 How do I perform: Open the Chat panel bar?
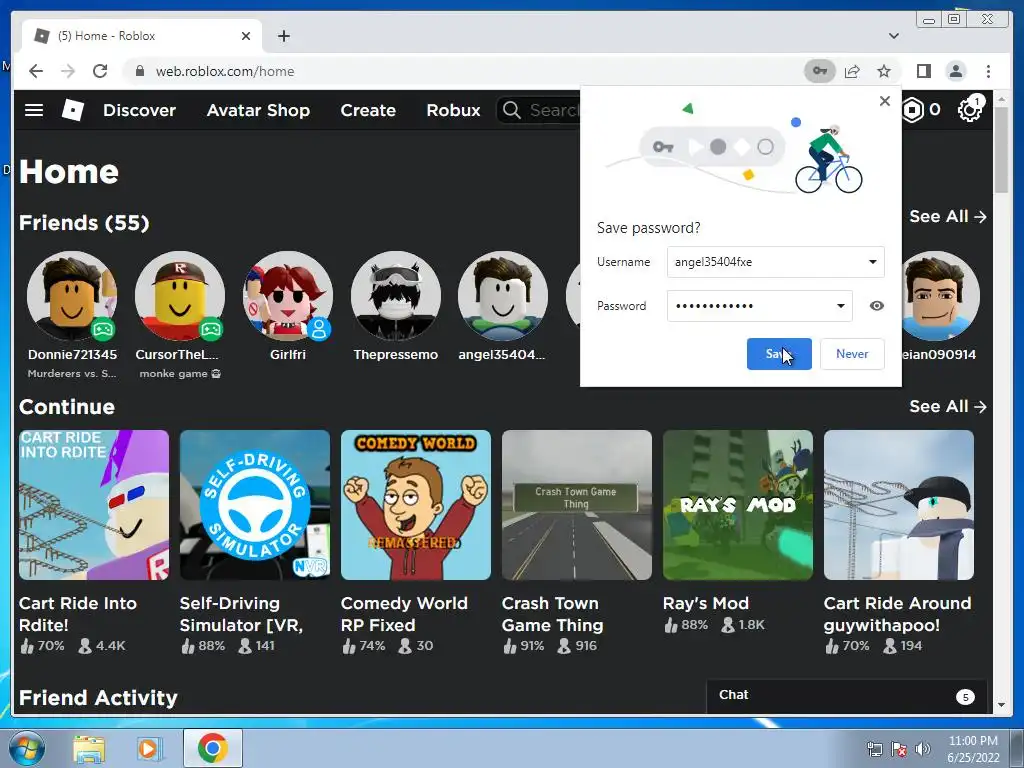coord(846,696)
